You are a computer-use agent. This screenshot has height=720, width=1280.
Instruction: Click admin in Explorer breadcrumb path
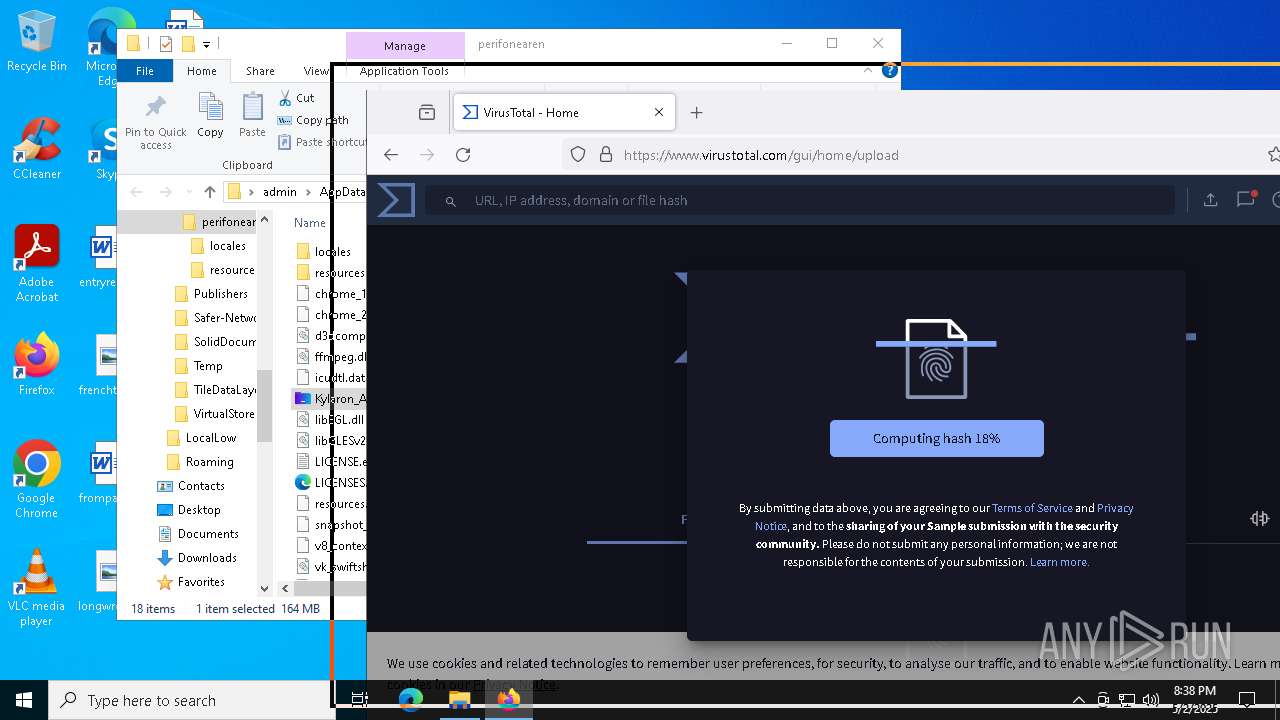coord(280,192)
